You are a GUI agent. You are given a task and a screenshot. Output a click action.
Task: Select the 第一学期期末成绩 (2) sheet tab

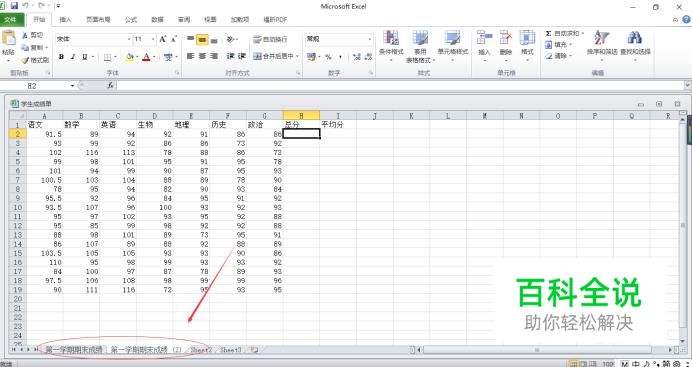coord(146,349)
